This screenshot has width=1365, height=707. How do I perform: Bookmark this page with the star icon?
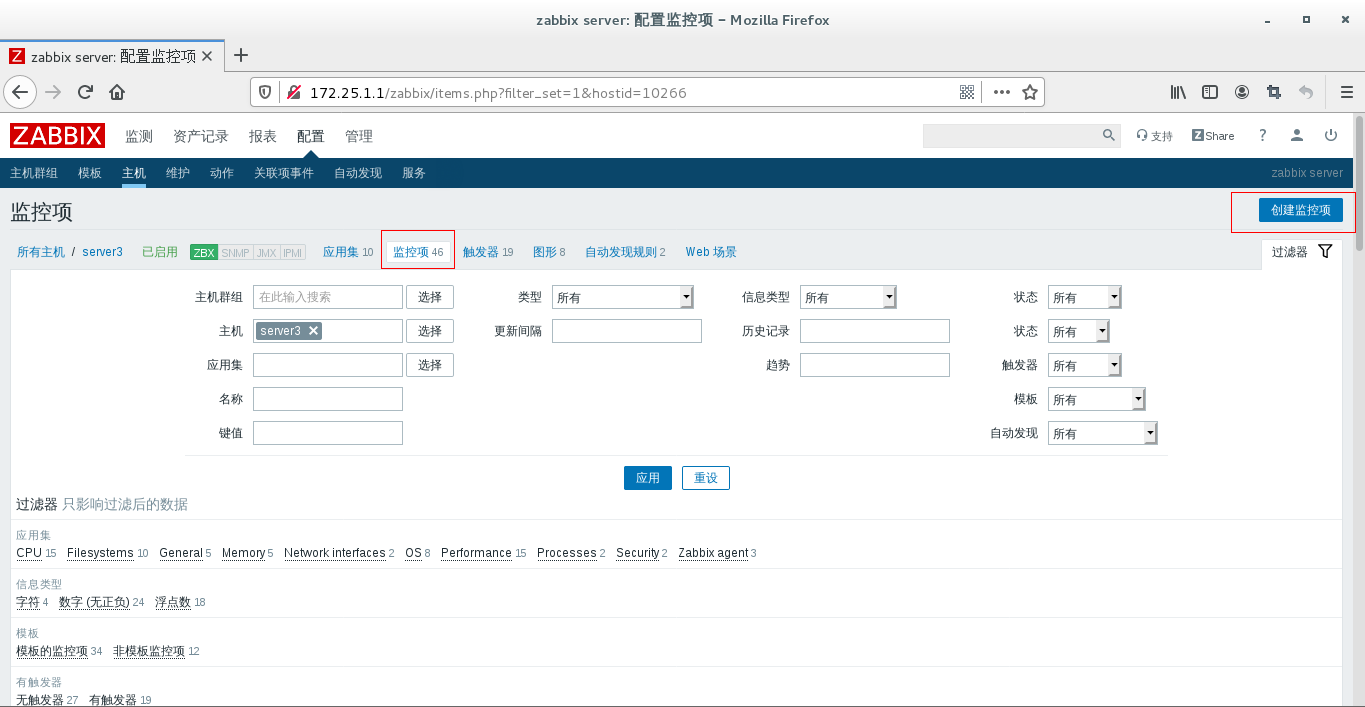(1030, 92)
